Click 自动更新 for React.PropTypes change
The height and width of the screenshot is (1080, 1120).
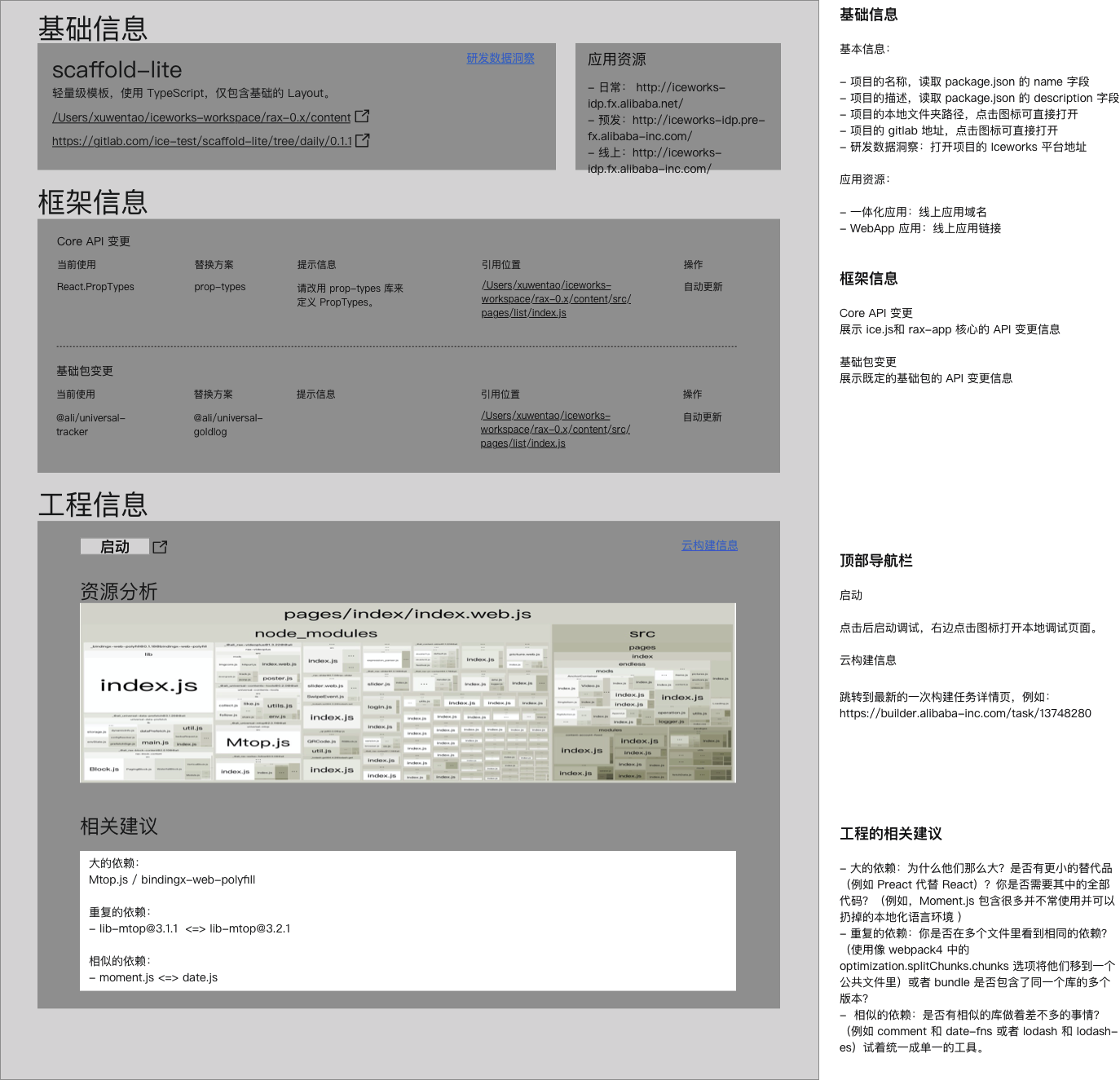point(702,286)
